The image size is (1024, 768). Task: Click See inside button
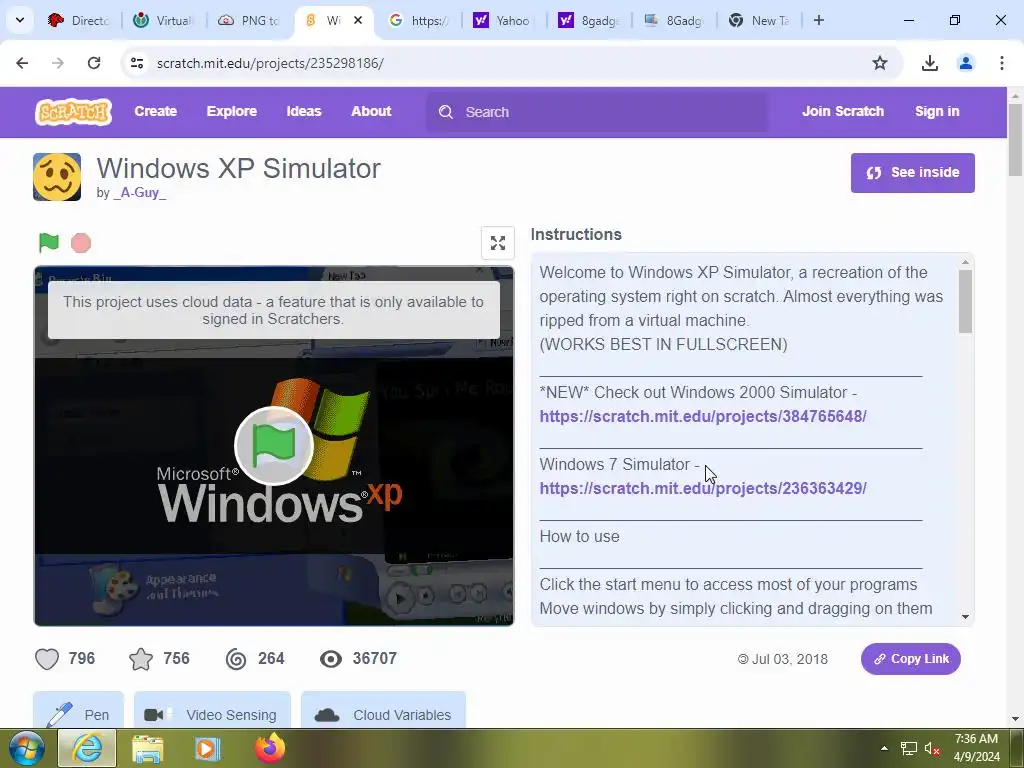coord(912,172)
